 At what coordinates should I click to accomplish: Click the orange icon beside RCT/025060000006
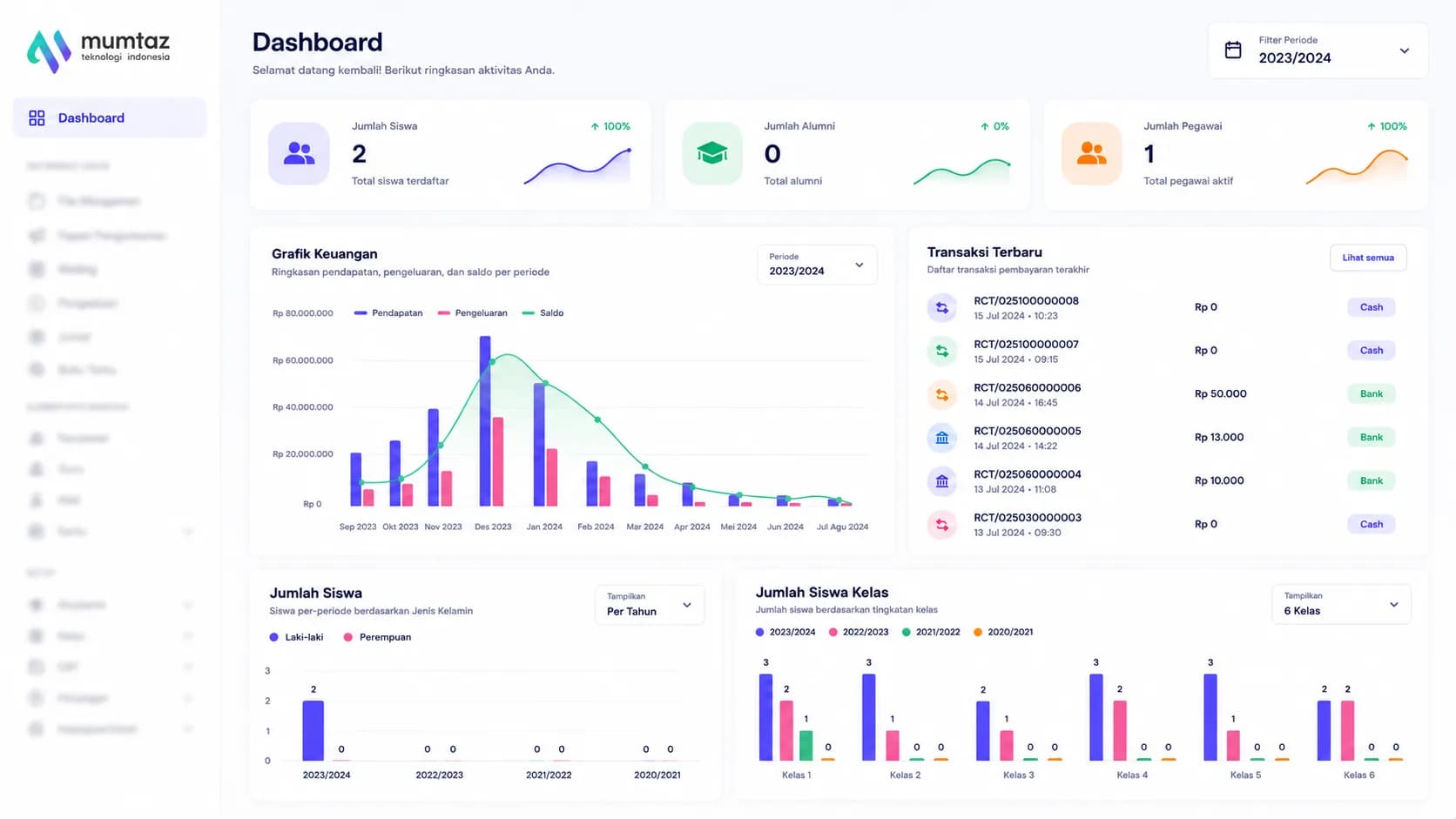click(x=941, y=394)
